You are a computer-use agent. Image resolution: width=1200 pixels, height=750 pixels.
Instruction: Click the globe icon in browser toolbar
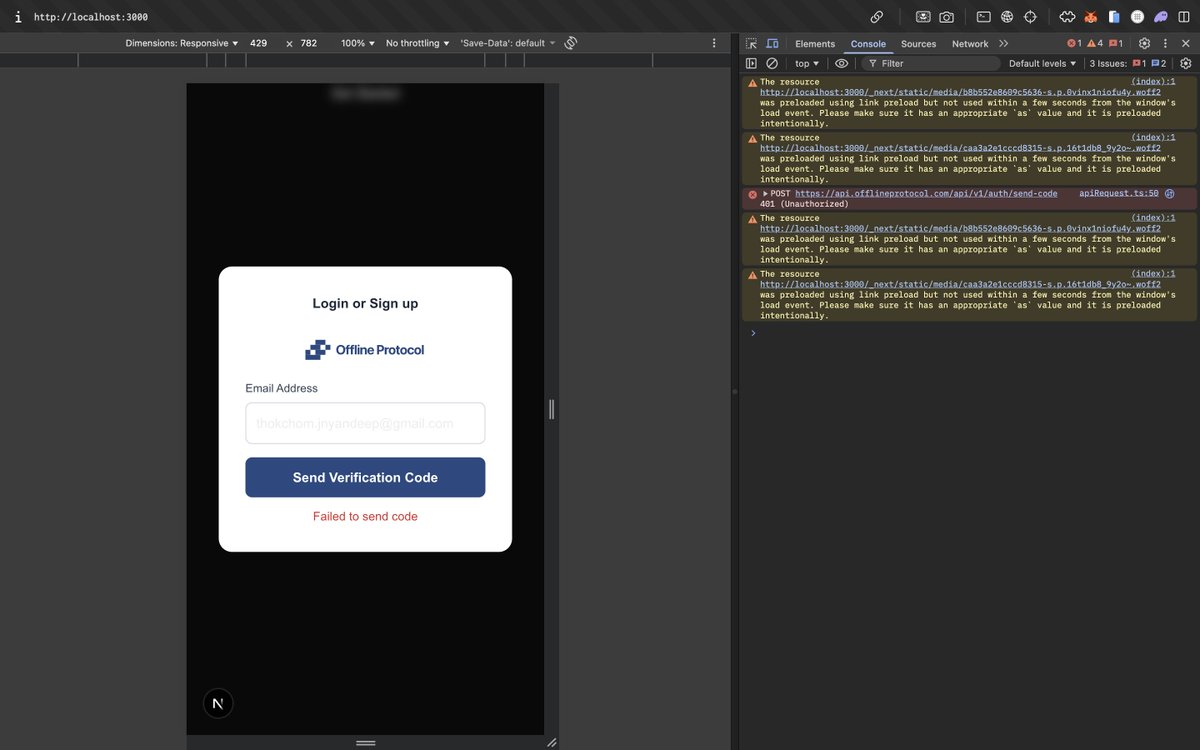[1007, 17]
